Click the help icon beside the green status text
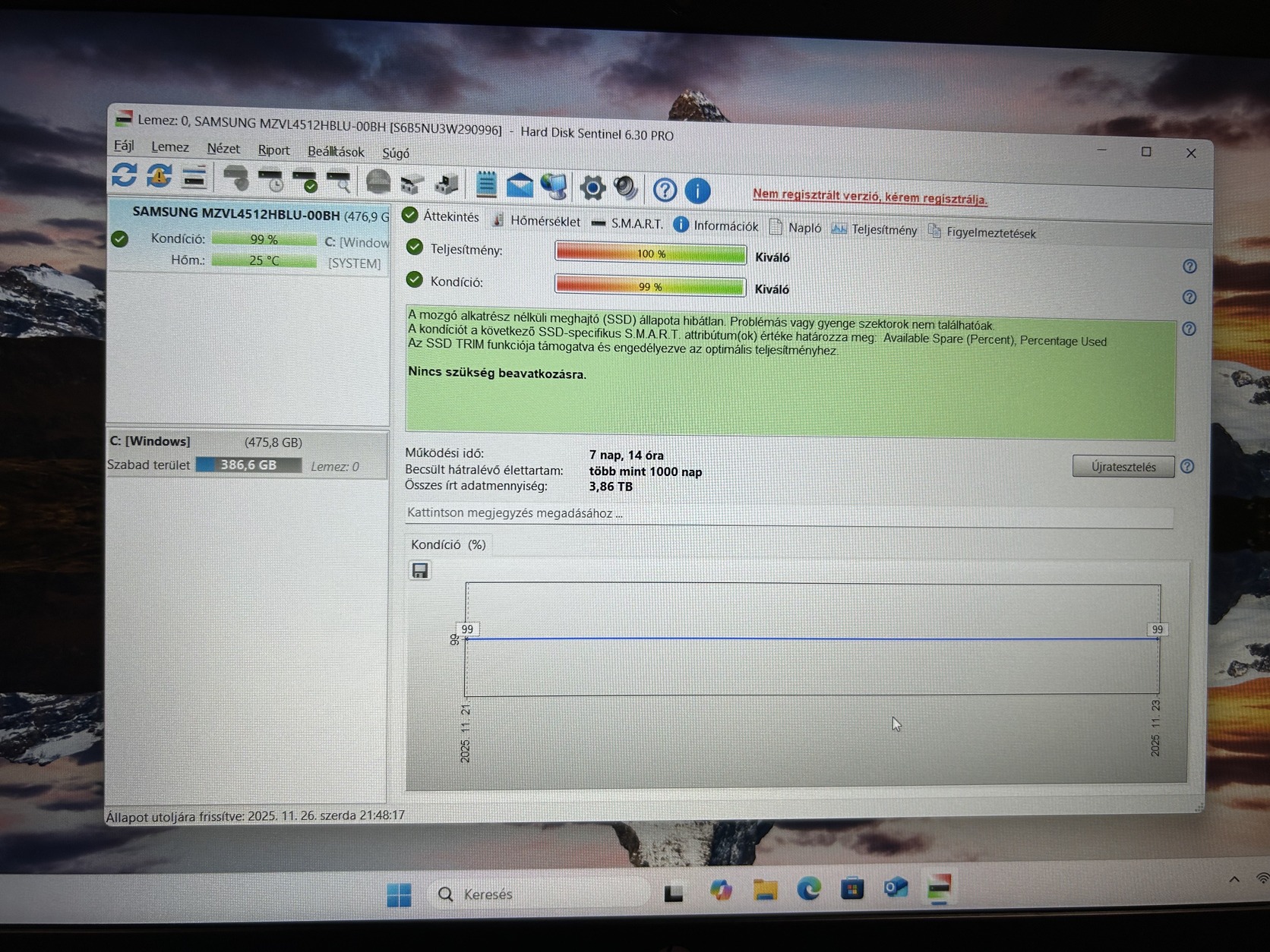Image resolution: width=1270 pixels, height=952 pixels. (1189, 329)
